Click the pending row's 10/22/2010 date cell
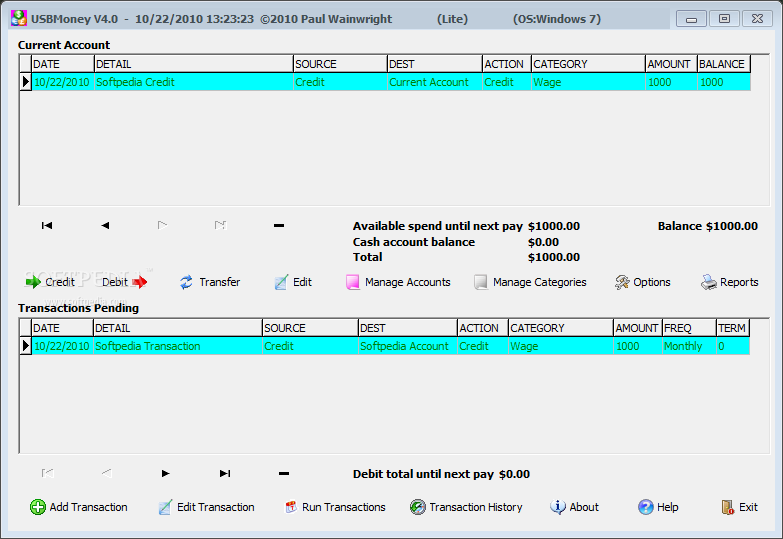The image size is (783, 539). pos(62,346)
